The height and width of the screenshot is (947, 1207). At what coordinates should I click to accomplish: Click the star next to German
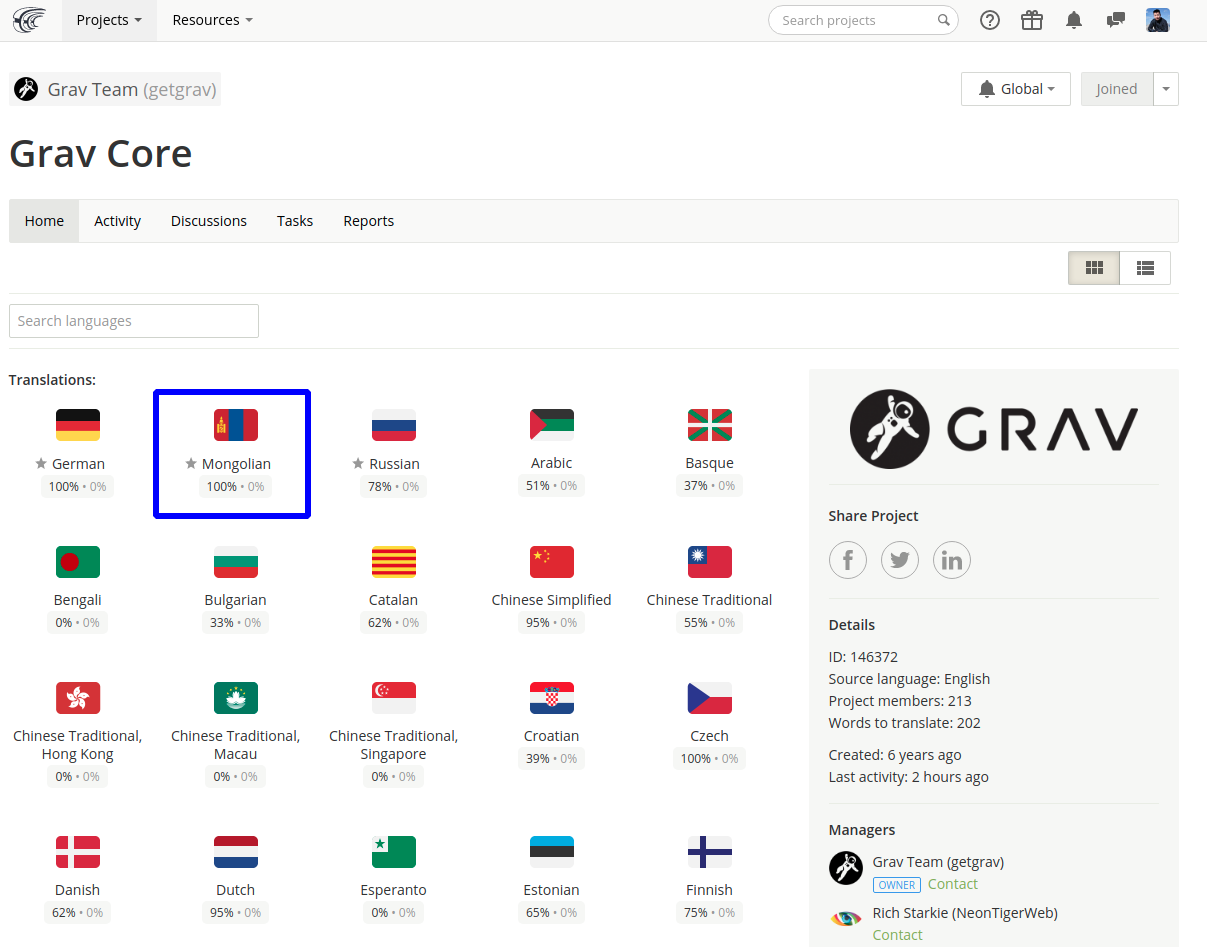pyautogui.click(x=41, y=464)
